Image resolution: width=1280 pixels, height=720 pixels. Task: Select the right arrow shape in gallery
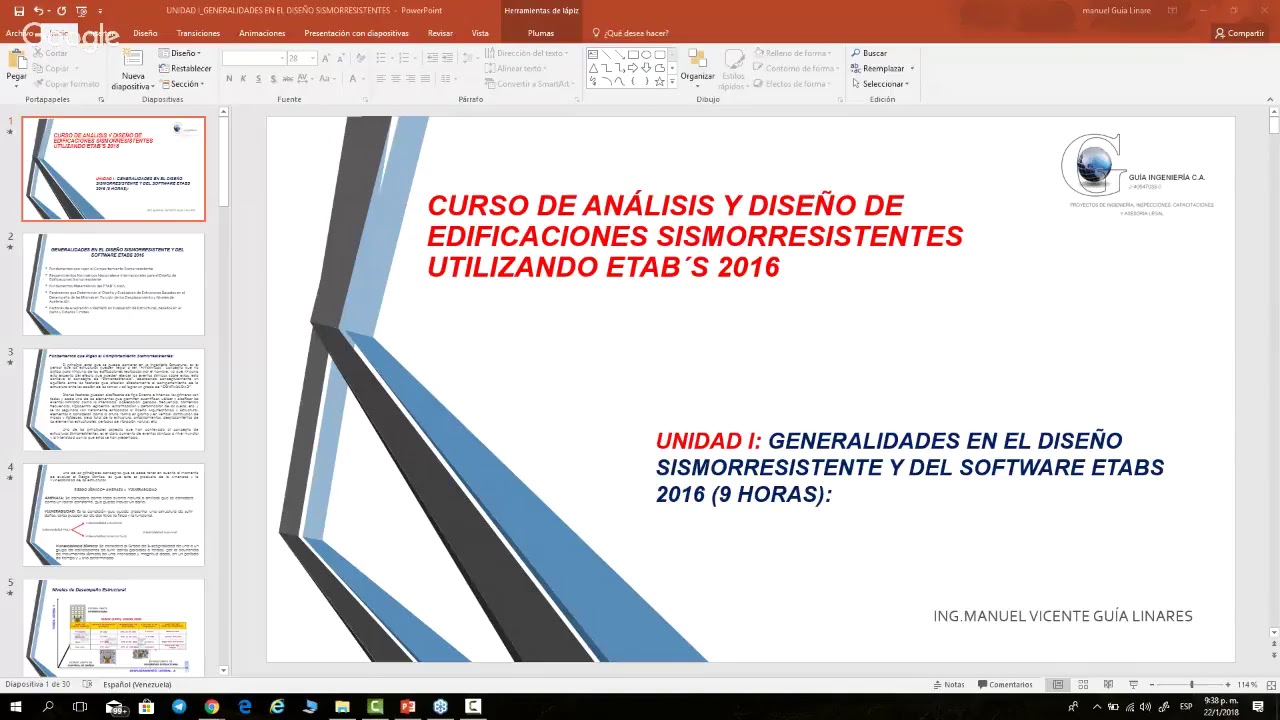pyautogui.click(x=633, y=68)
